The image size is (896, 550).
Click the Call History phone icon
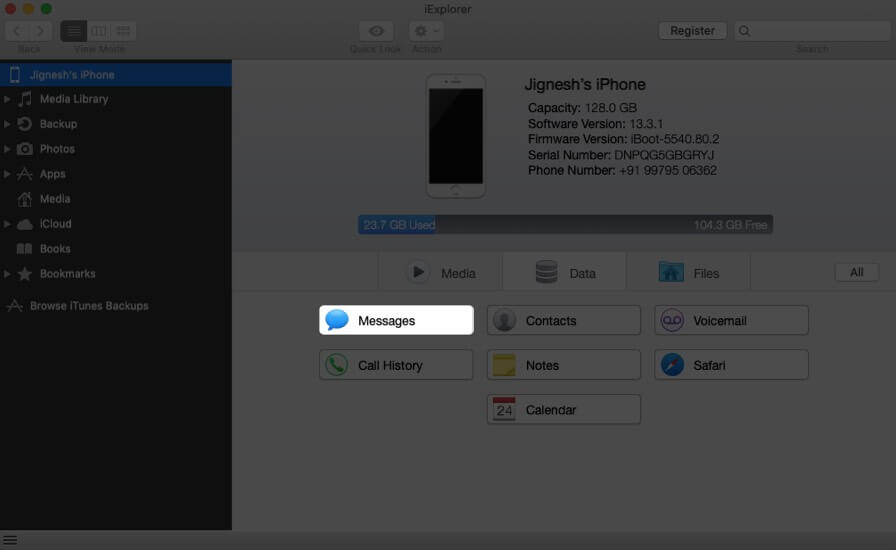point(337,365)
